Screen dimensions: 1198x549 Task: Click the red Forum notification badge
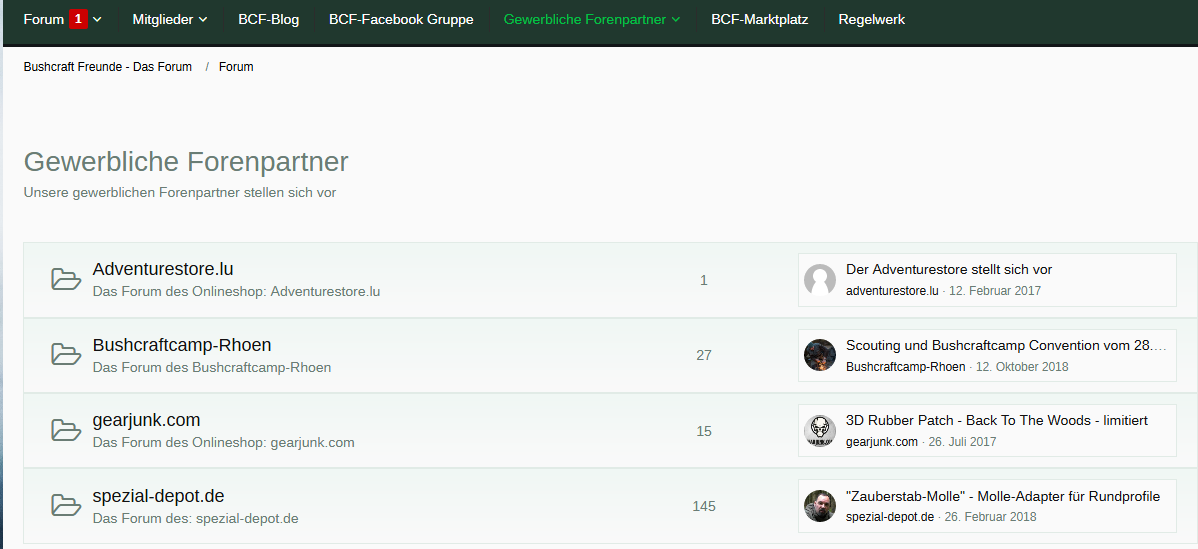click(79, 19)
